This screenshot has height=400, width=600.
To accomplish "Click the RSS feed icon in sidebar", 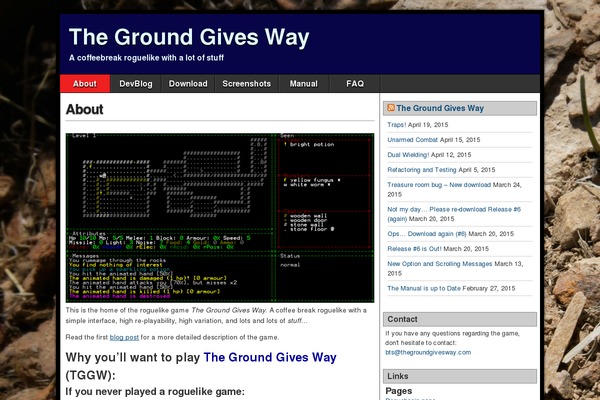I will (391, 108).
